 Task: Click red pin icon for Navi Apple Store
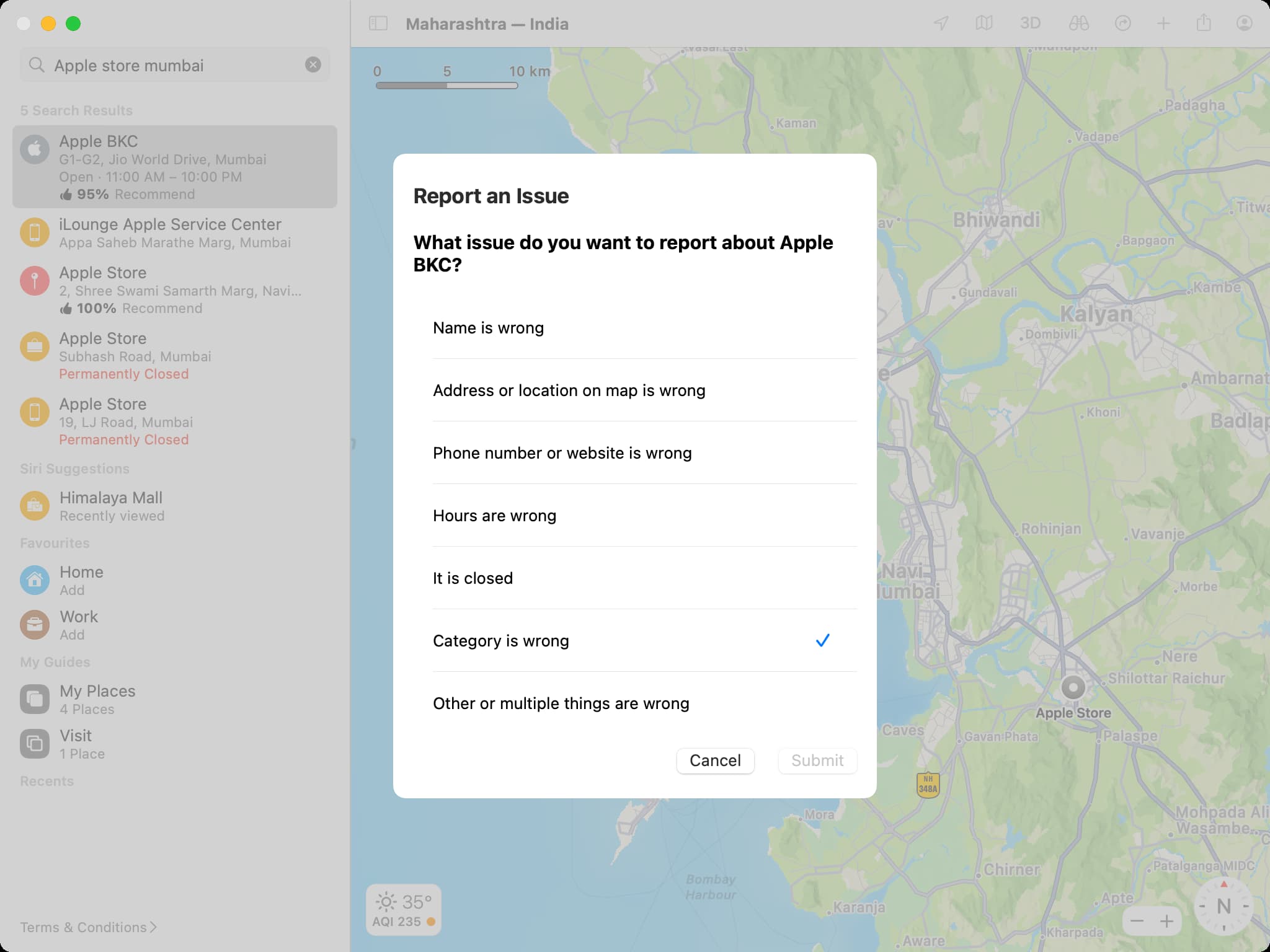click(x=35, y=281)
